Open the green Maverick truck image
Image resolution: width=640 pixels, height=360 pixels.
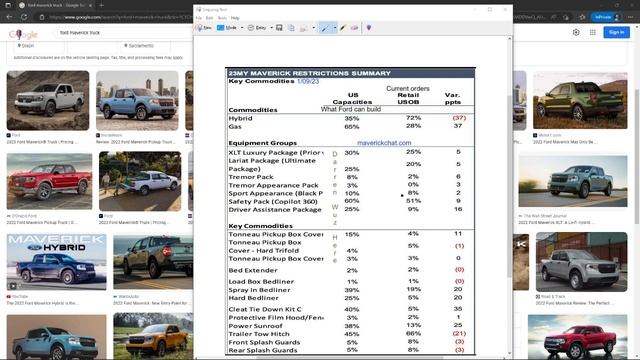click(x=580, y=100)
